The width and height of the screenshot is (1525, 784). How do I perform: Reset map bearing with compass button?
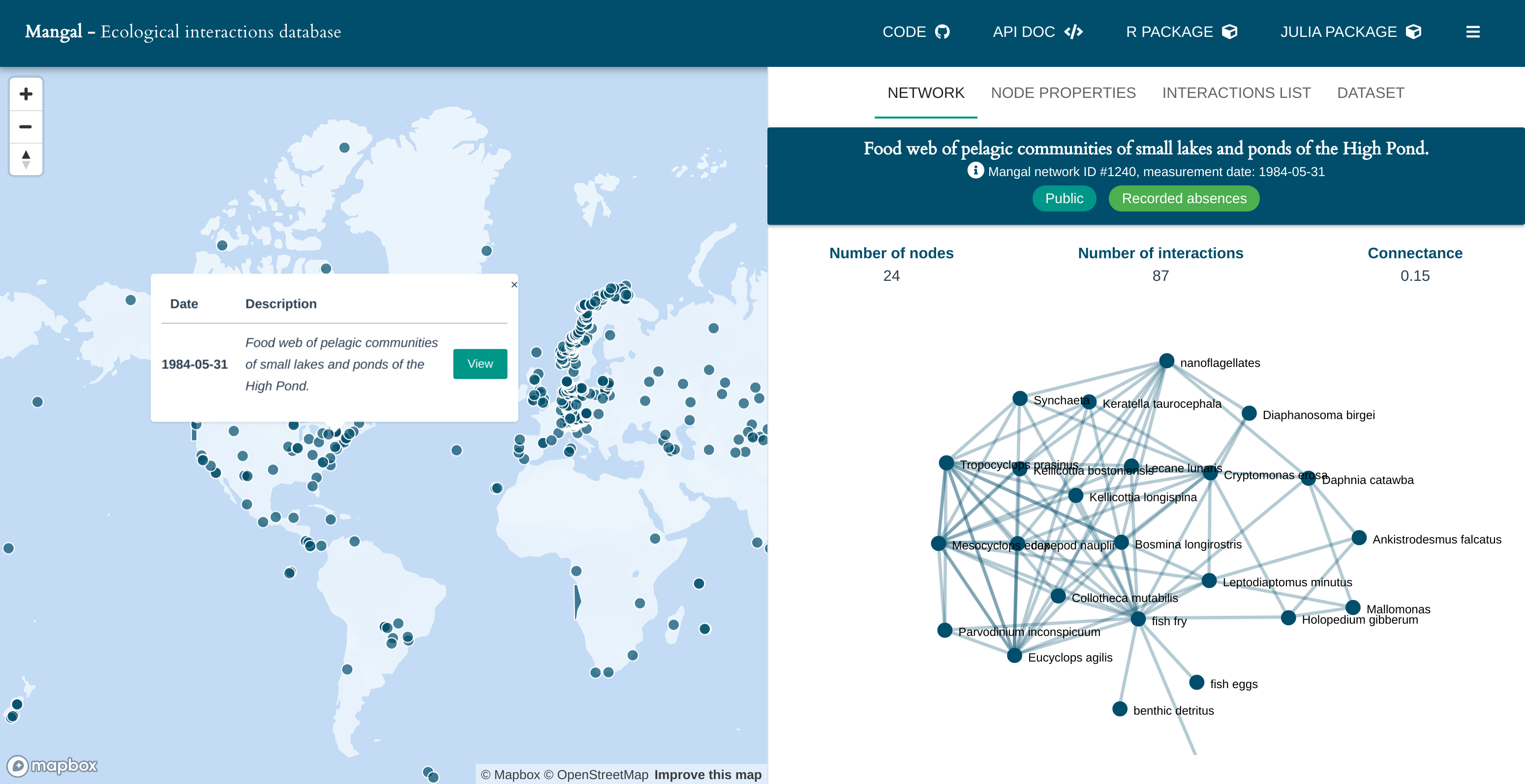point(26,159)
